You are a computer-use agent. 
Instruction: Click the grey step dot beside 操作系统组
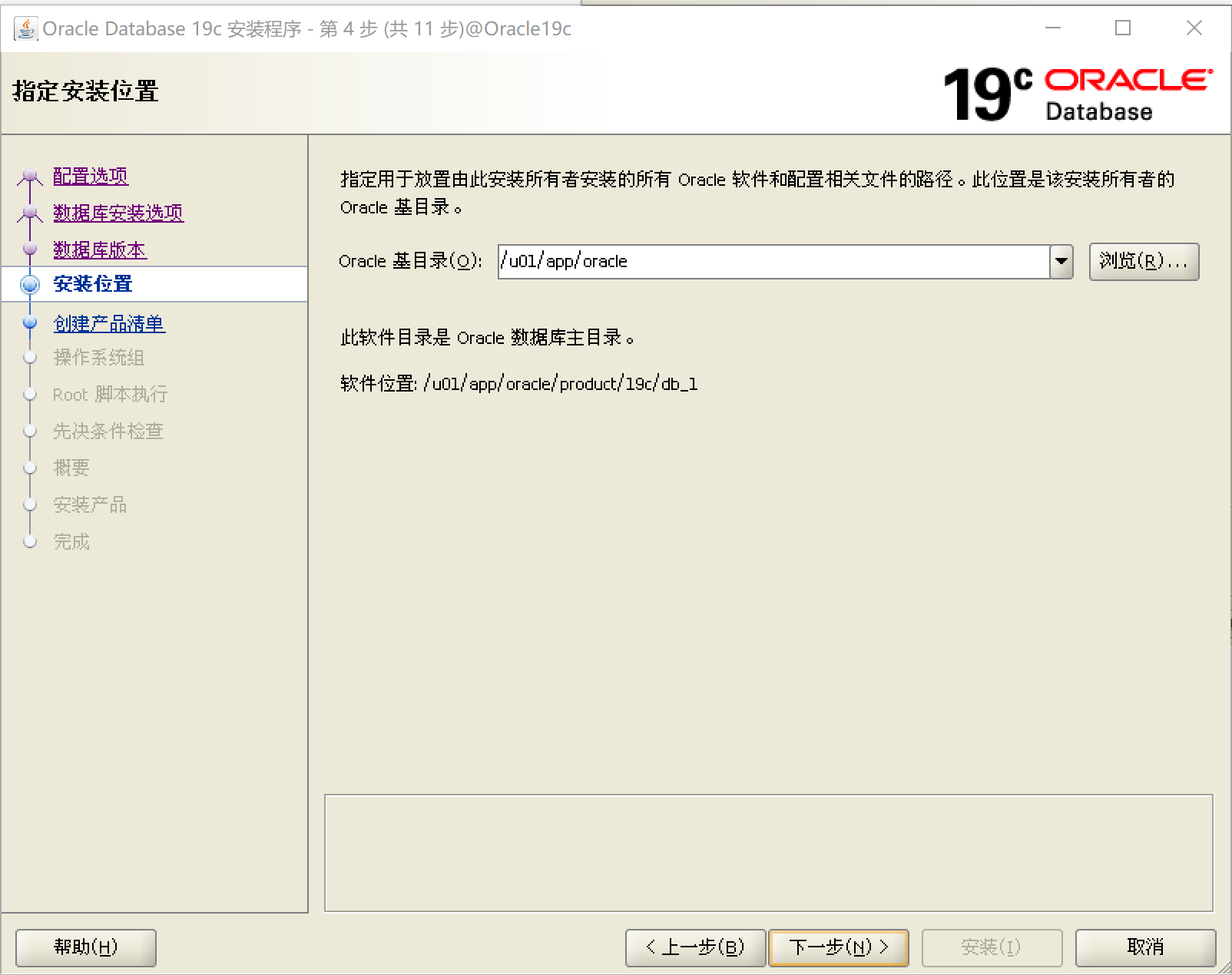[29, 358]
